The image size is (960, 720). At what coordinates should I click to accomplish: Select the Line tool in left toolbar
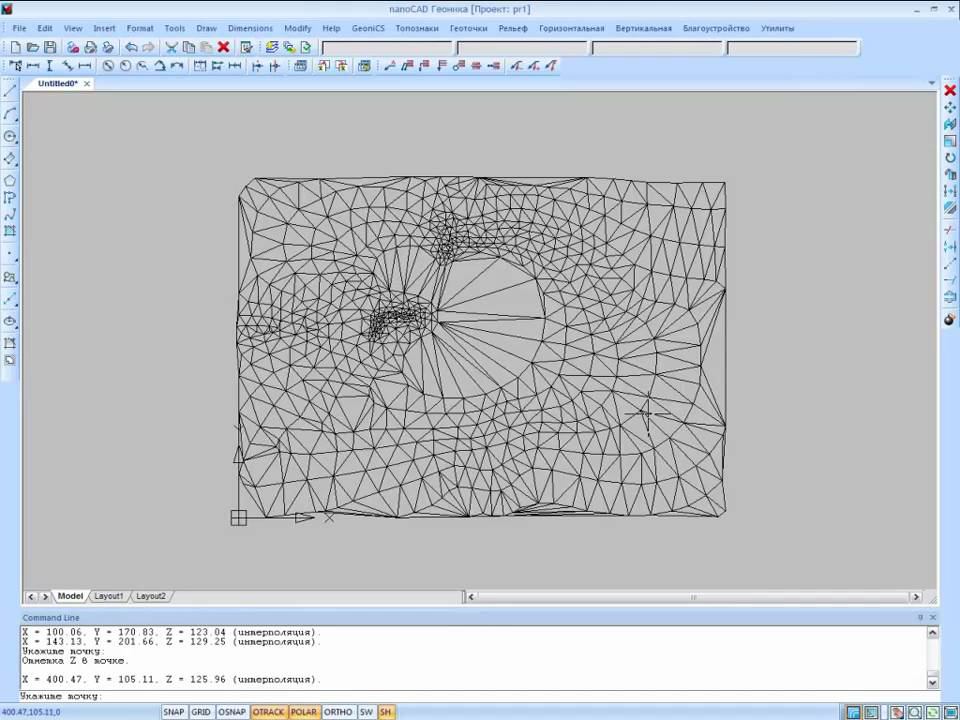10,92
